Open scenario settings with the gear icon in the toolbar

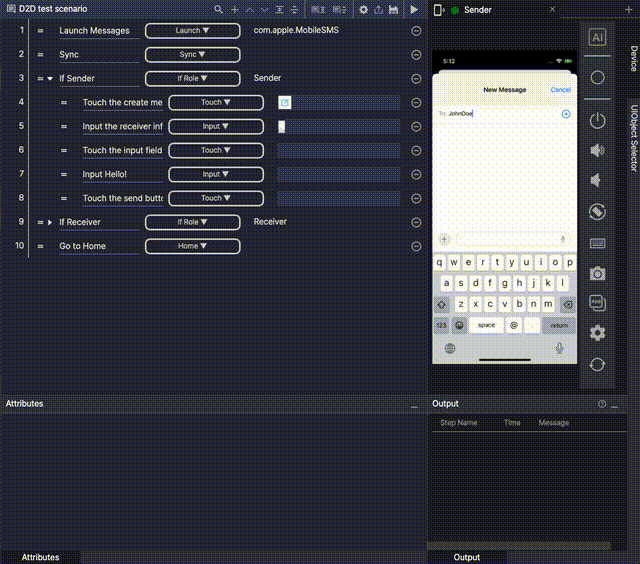363,9
